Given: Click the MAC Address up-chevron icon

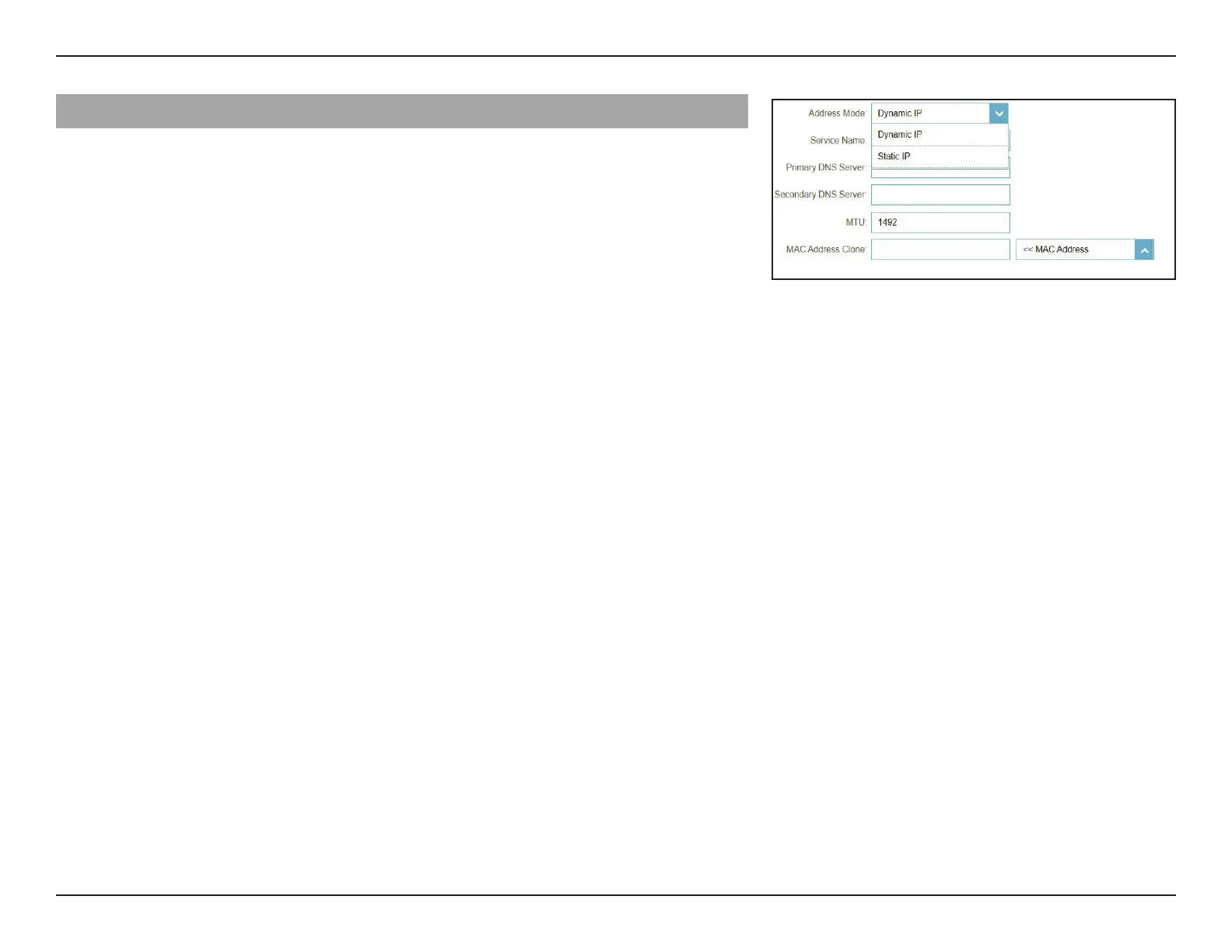Looking at the screenshot, I should (x=1144, y=250).
